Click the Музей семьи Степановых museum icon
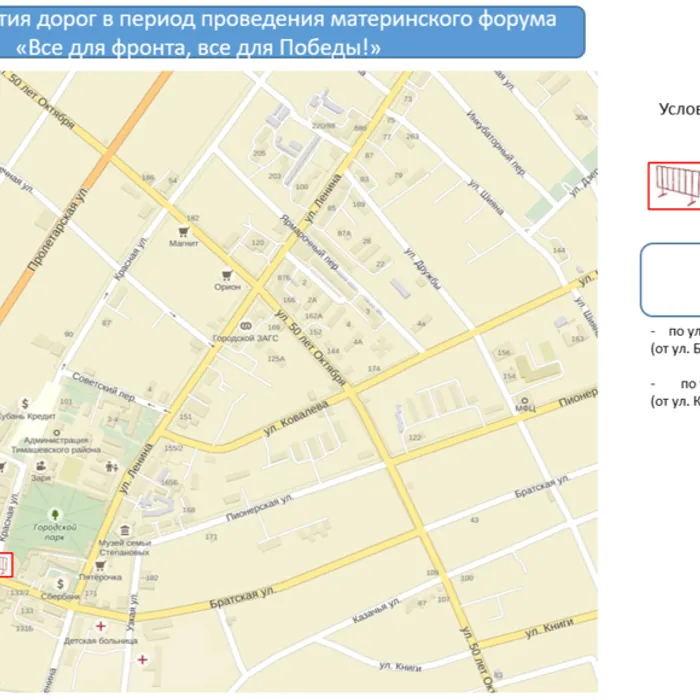 point(124,529)
